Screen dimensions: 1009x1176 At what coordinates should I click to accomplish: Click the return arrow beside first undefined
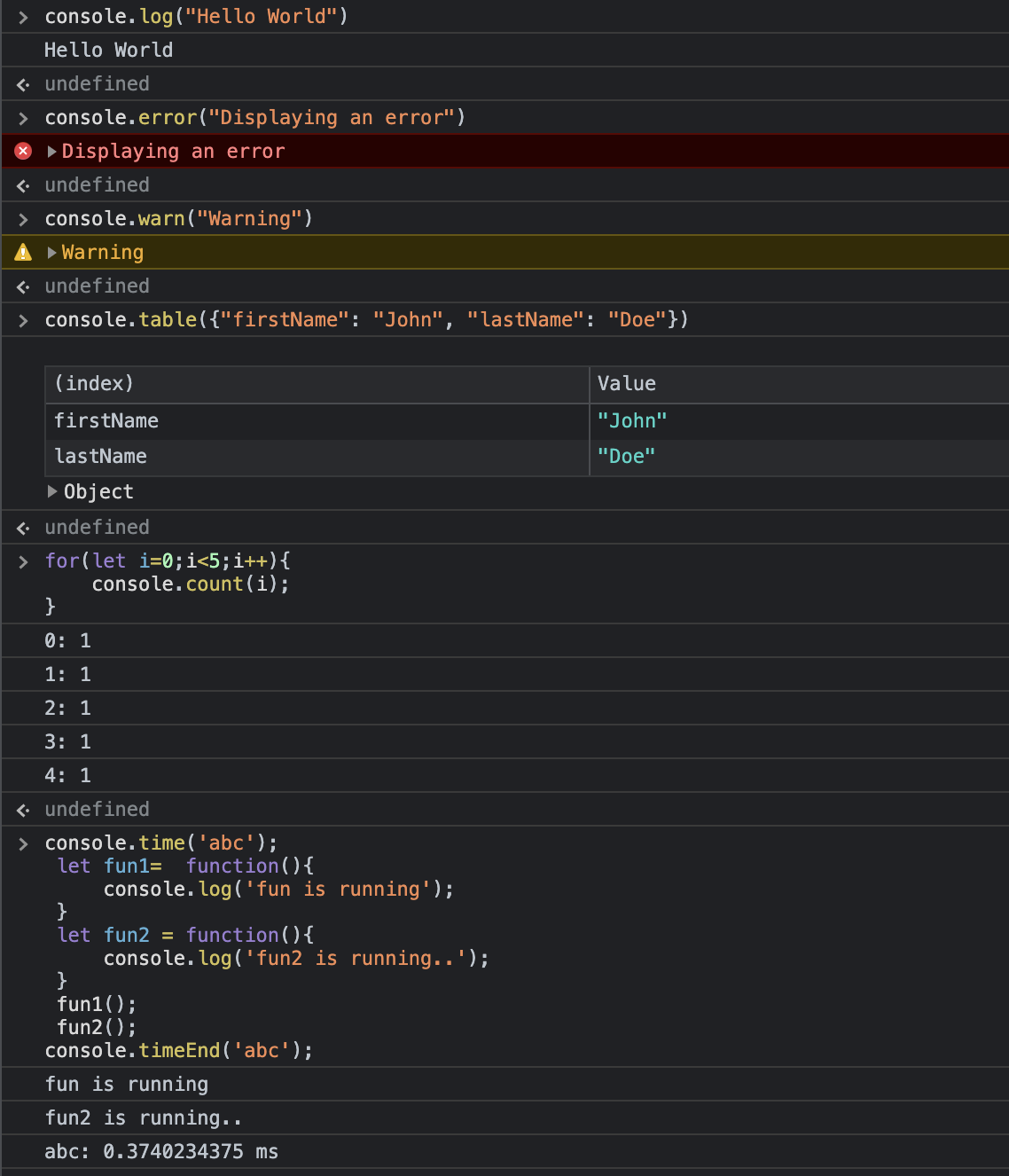23,85
